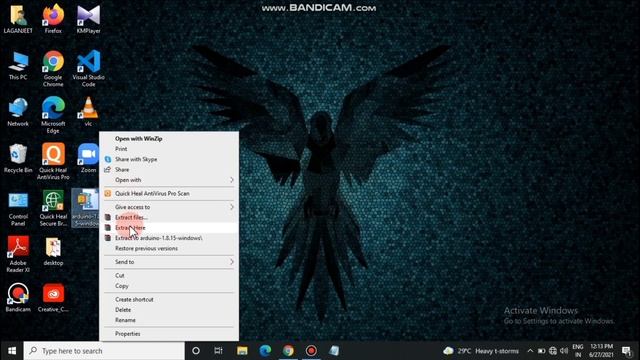
Task: Launch Visual Studio Code shortcut
Action: 88,69
